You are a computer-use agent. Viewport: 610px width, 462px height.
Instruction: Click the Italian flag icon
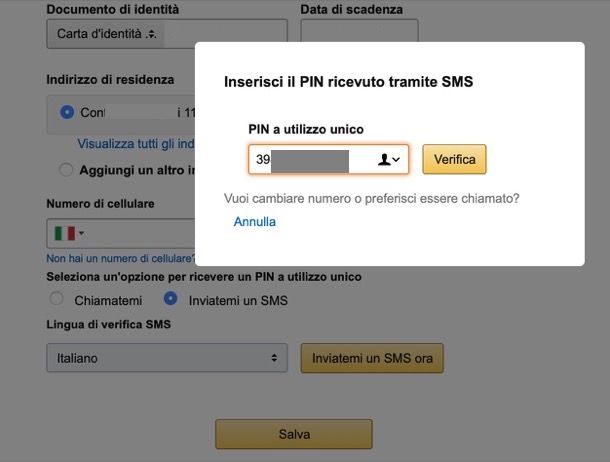click(64, 233)
